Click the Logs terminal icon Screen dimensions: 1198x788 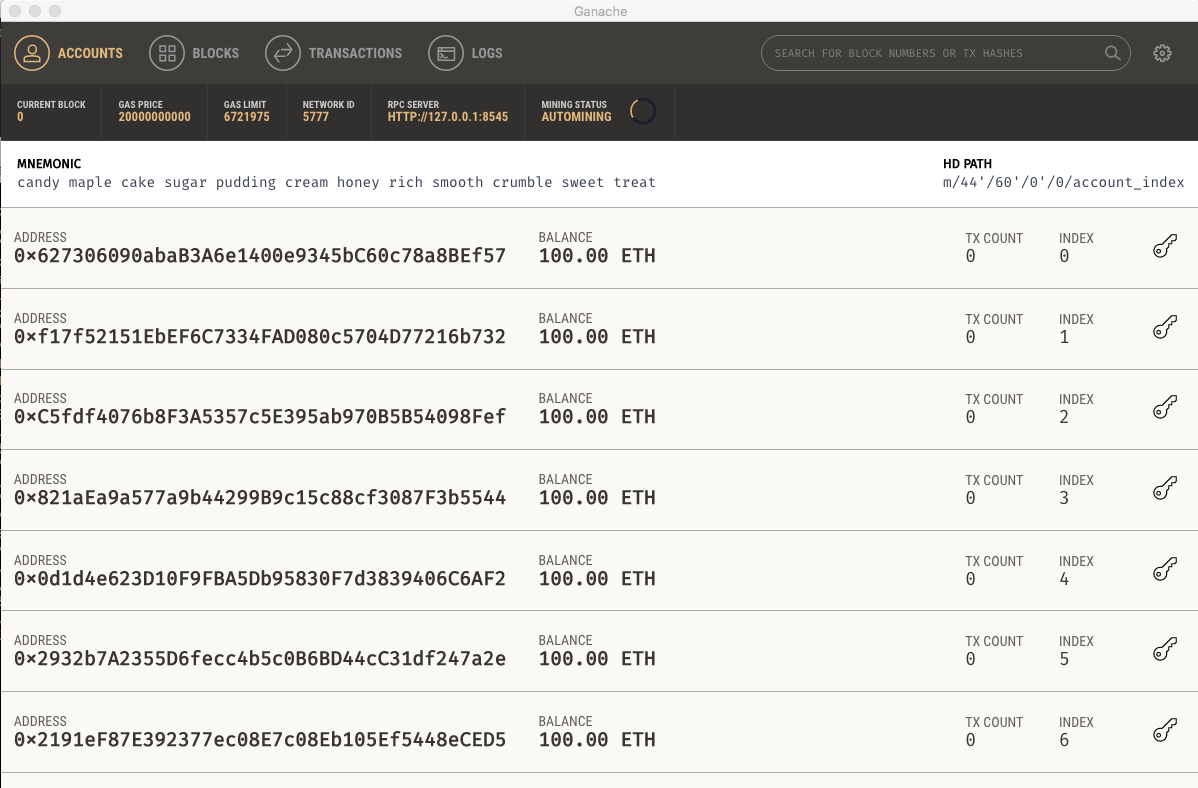pyautogui.click(x=445, y=53)
